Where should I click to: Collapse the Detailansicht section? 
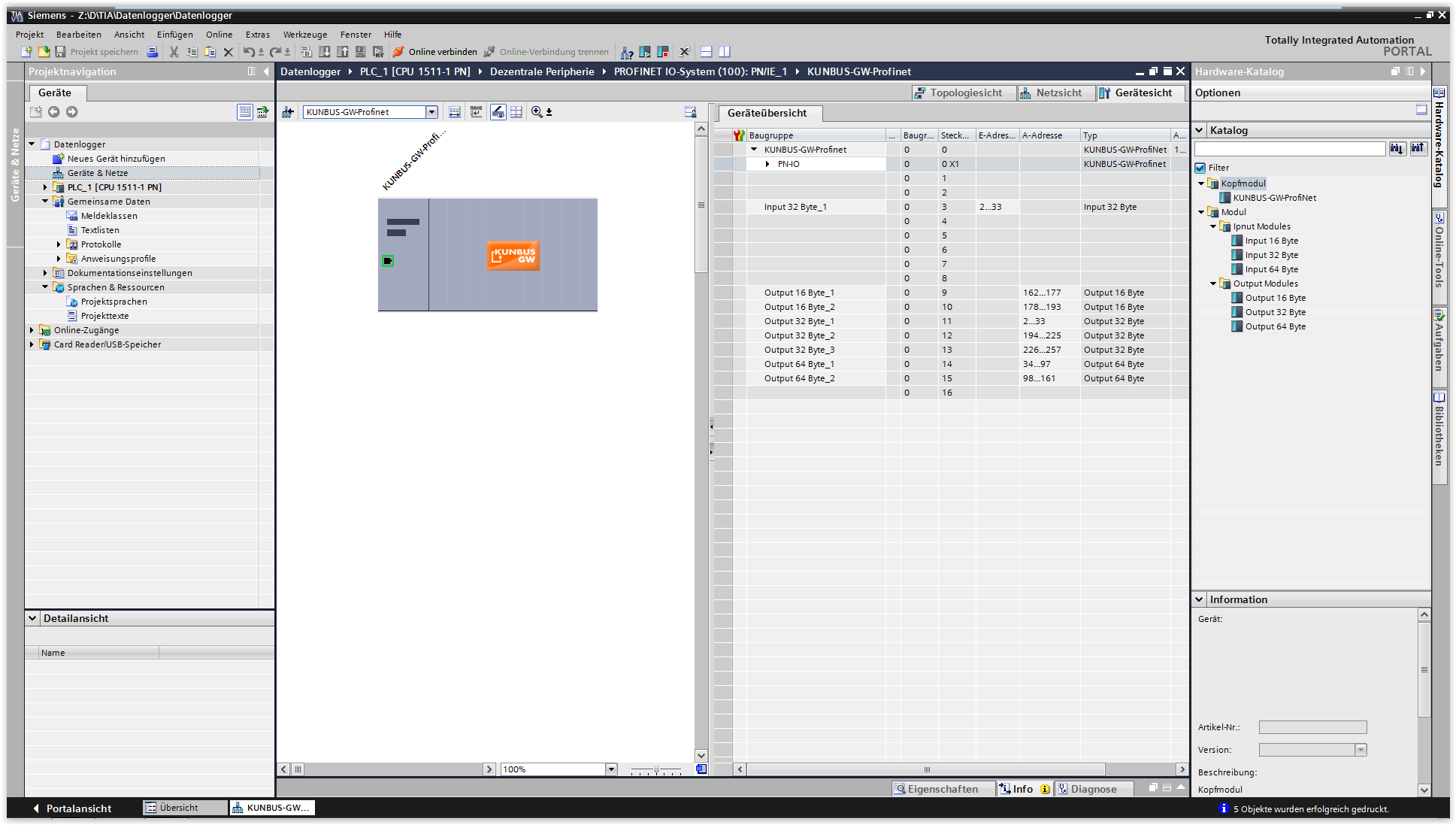[32, 618]
